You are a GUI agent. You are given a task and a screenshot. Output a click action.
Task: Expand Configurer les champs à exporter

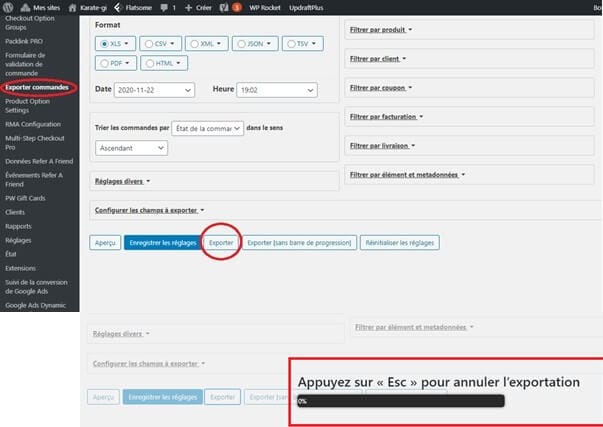tap(150, 210)
